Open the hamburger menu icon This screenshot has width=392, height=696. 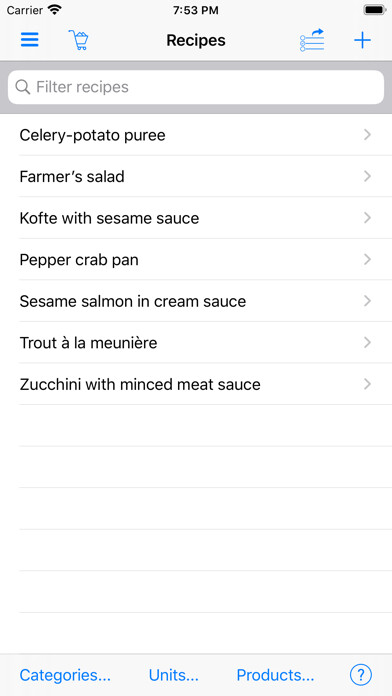tap(30, 40)
